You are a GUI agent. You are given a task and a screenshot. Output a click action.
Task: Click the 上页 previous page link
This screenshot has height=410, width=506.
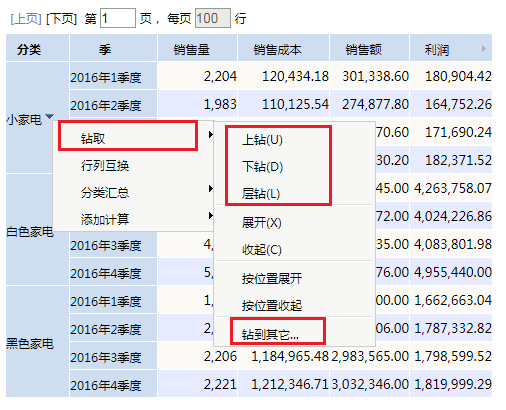coord(26,19)
